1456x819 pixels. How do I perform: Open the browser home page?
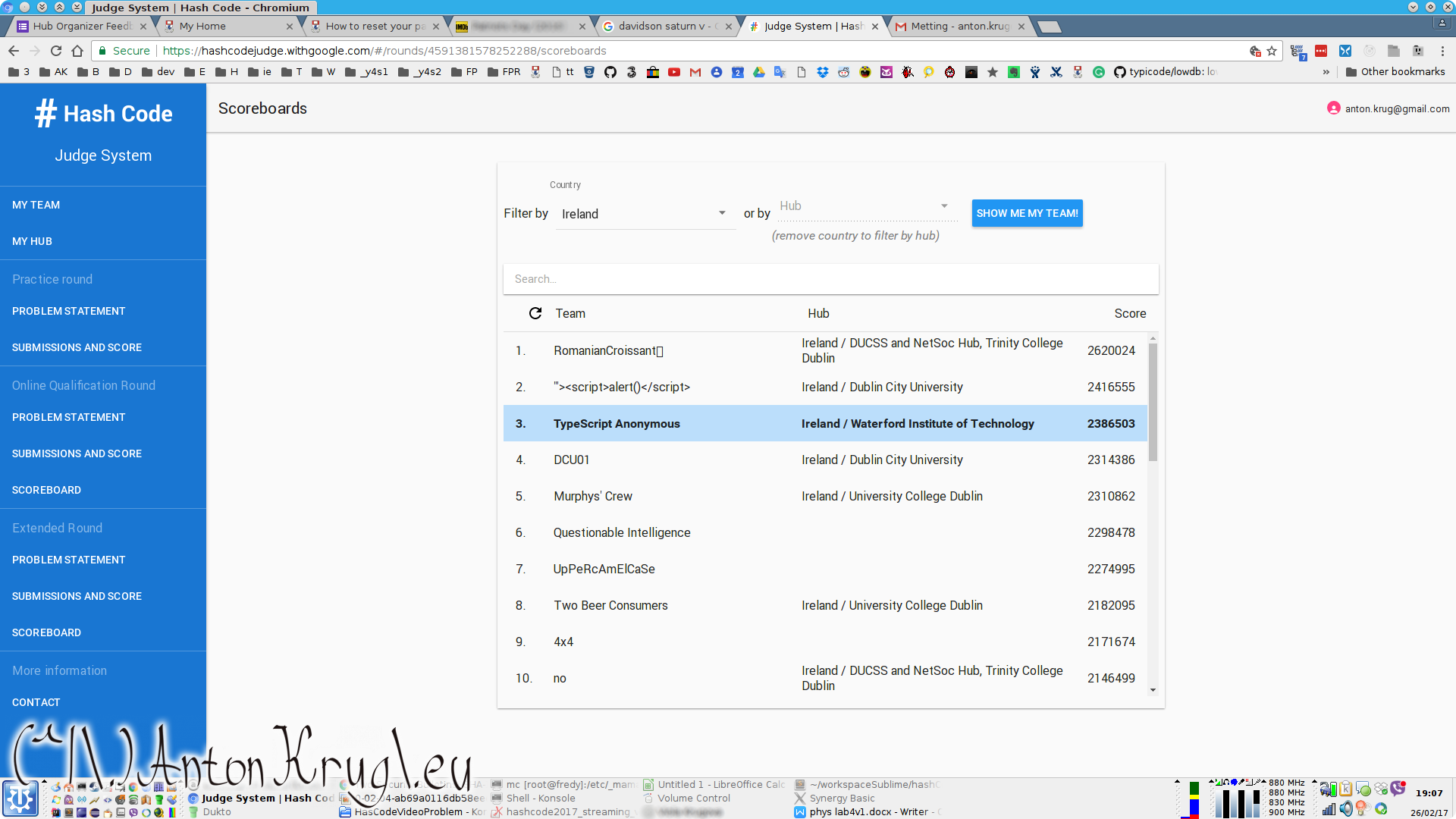[77, 51]
